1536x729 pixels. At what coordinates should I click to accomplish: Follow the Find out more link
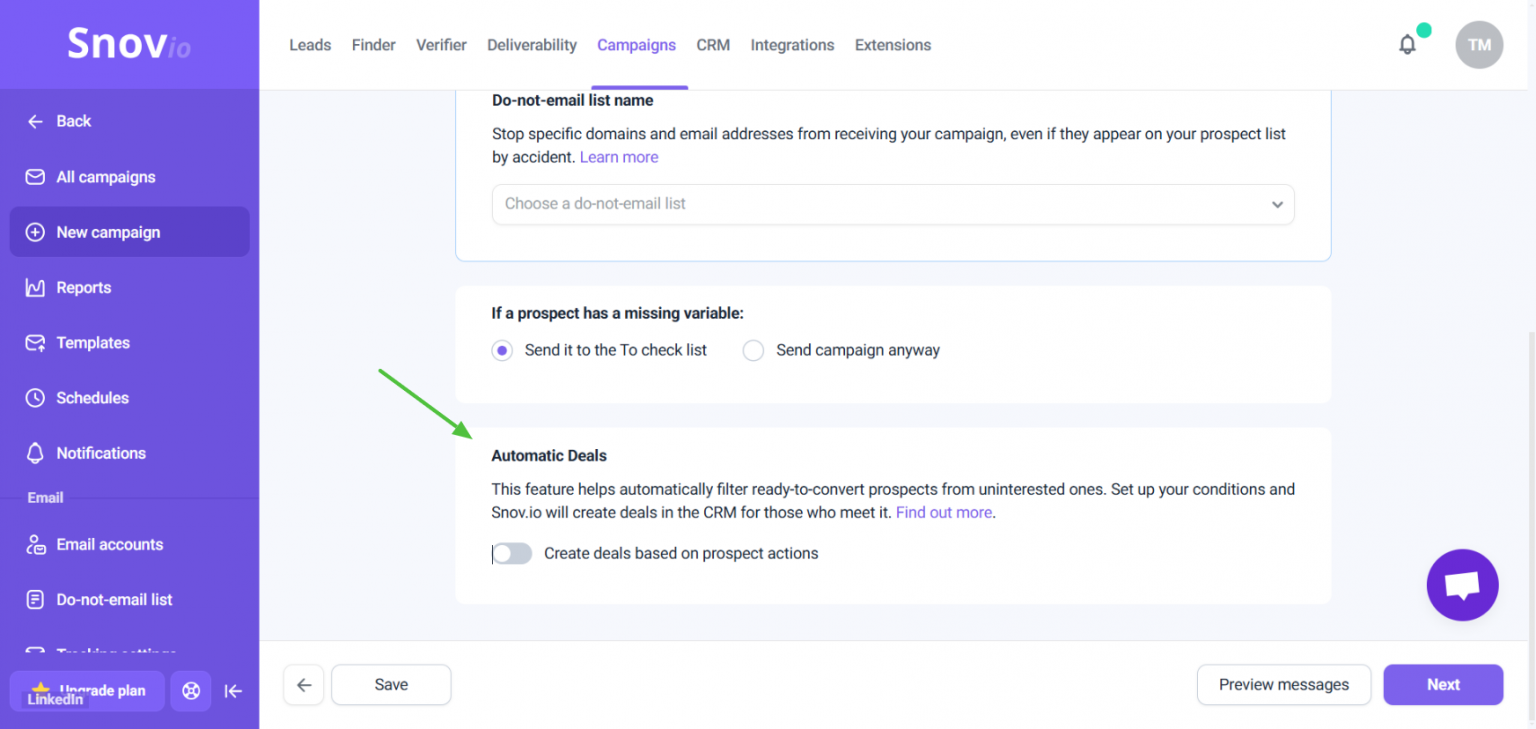[944, 512]
